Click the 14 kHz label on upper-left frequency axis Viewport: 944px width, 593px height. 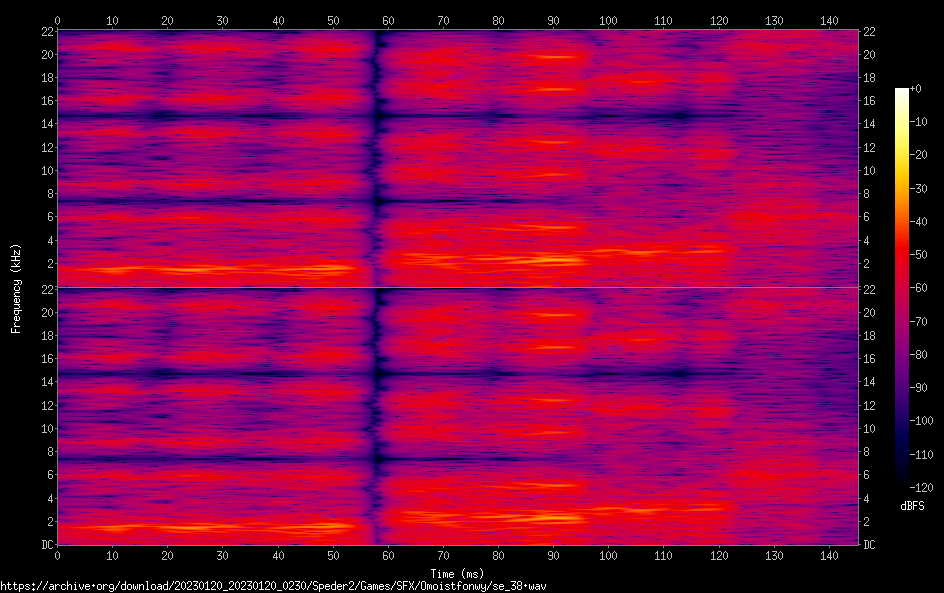point(44,124)
